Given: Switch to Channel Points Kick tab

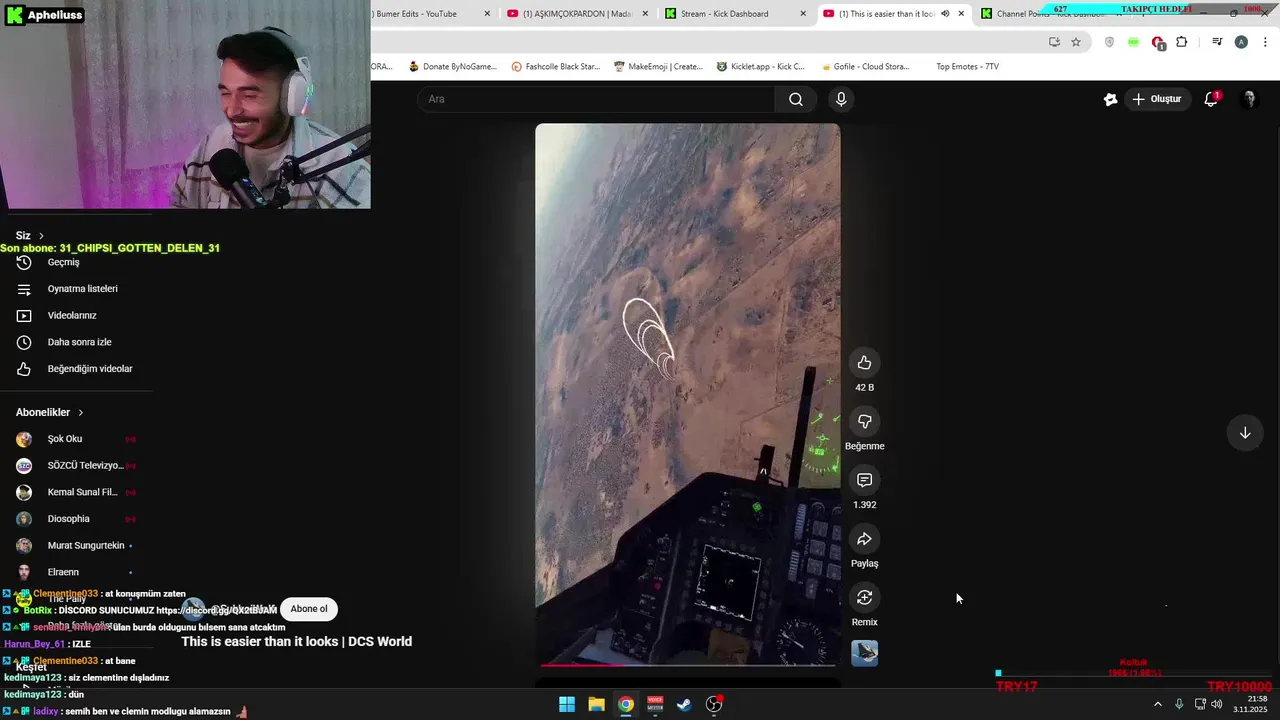Looking at the screenshot, I should [x=1050, y=14].
